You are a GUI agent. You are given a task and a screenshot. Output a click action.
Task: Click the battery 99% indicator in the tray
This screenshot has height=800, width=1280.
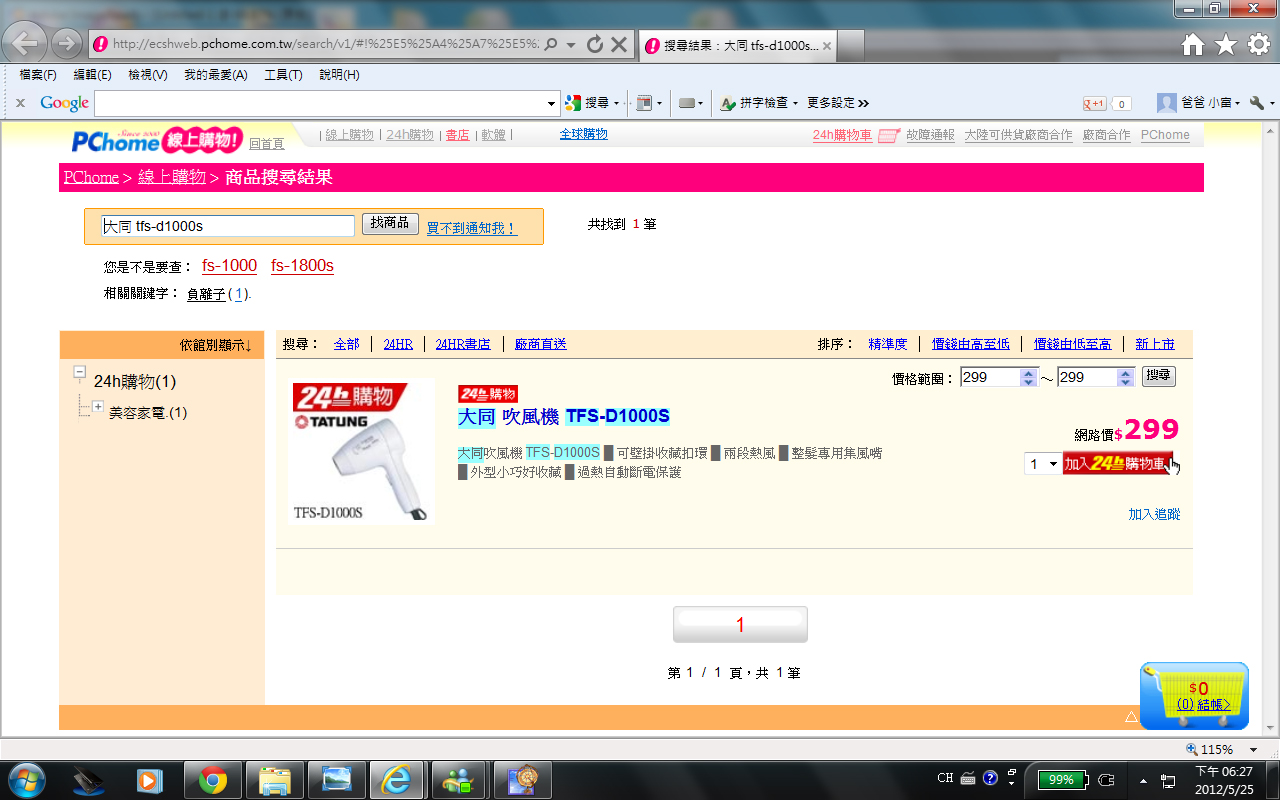click(x=1061, y=779)
